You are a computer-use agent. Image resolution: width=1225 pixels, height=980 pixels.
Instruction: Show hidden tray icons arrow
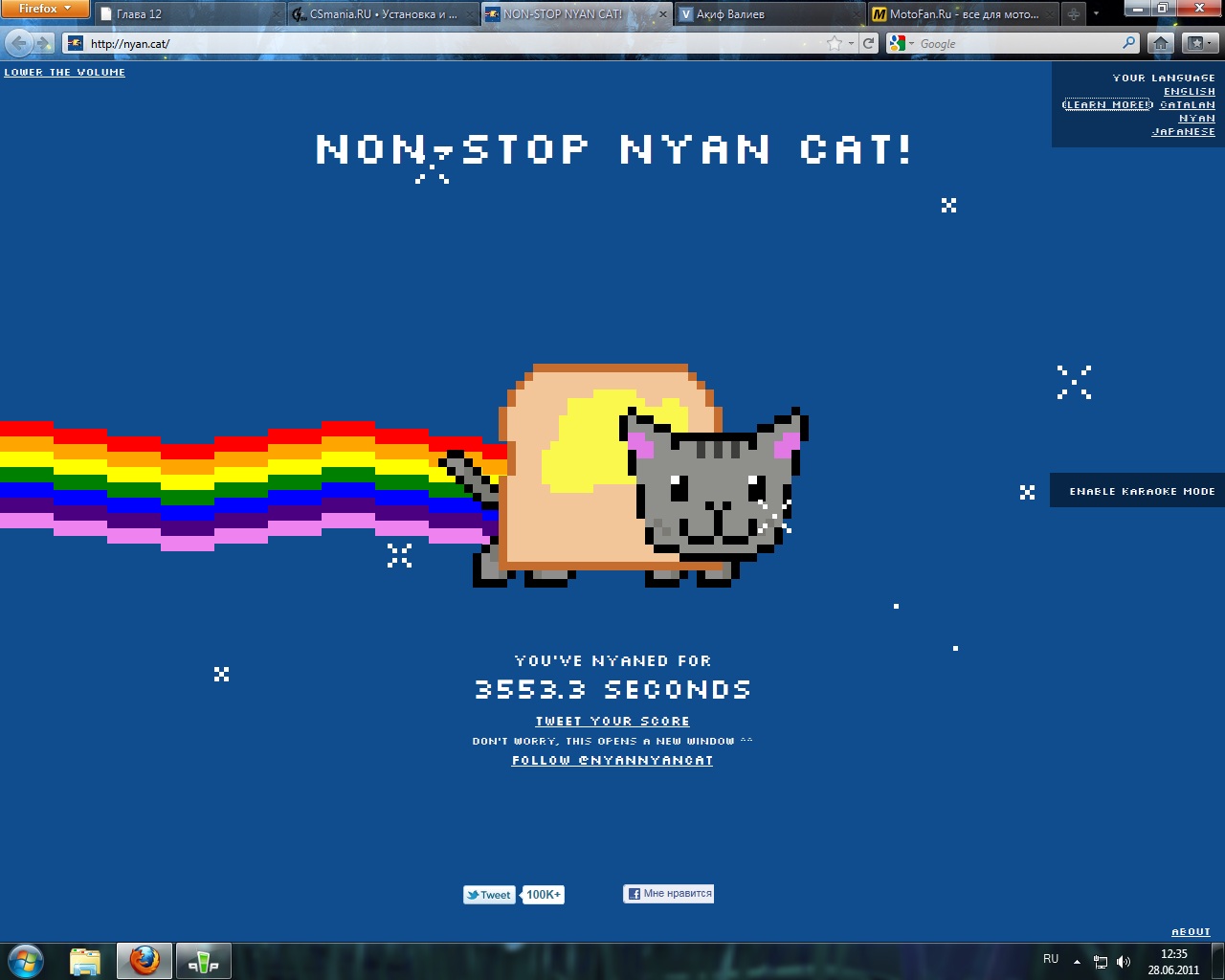(x=1077, y=962)
